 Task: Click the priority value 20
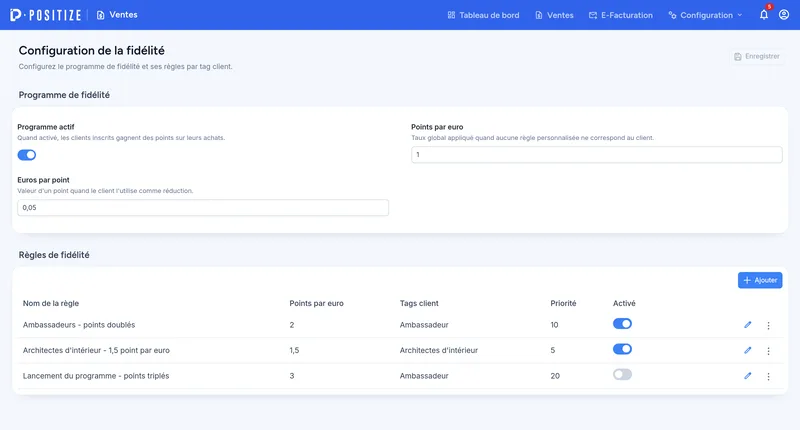(555, 376)
